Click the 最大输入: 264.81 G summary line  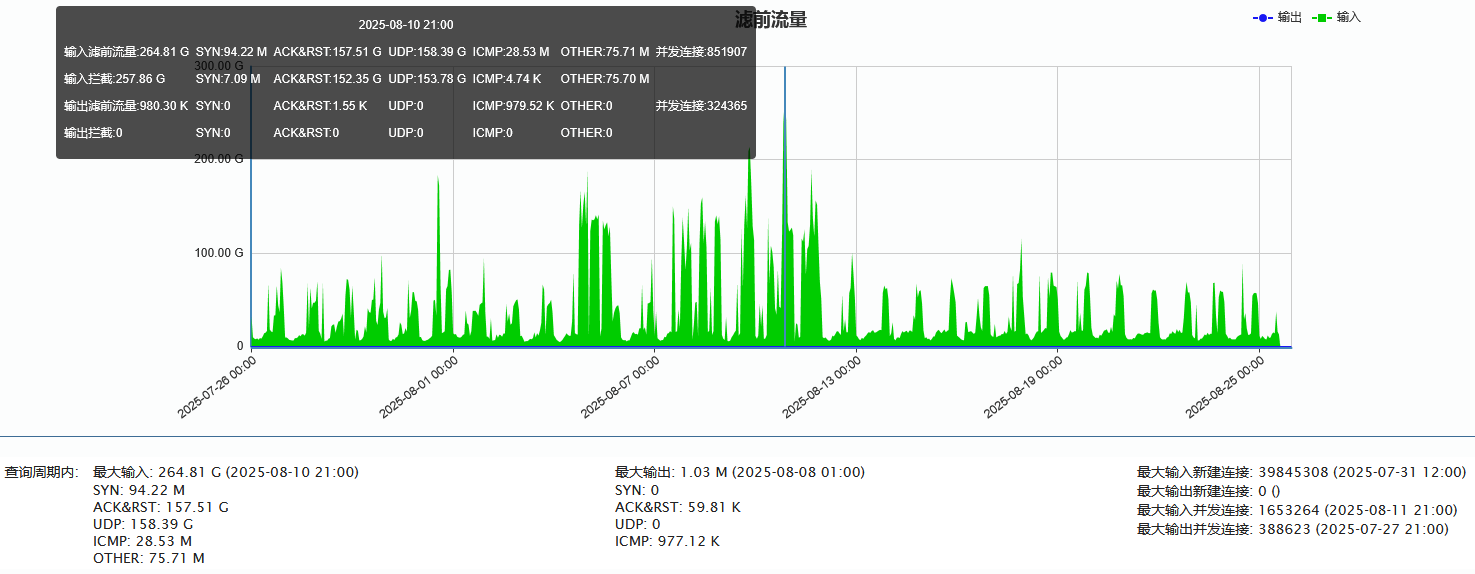(x=225, y=472)
